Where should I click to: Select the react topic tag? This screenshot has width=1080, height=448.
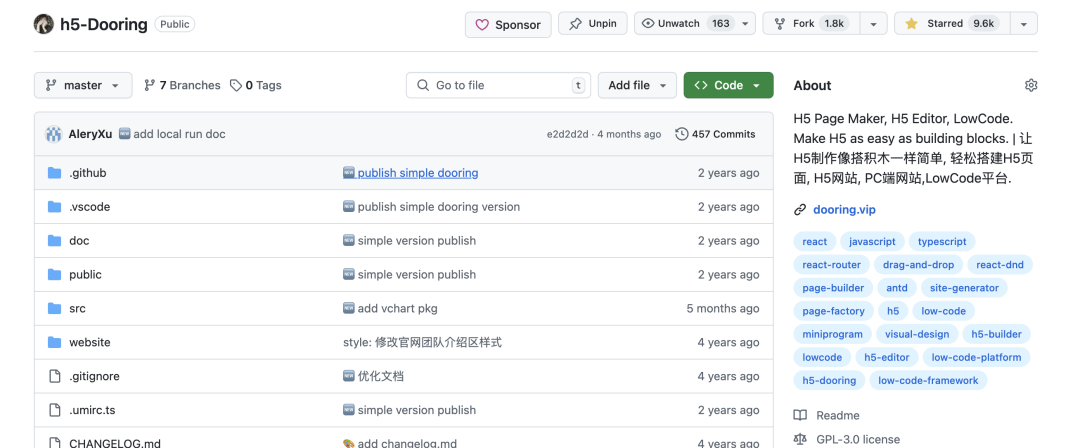pos(815,241)
